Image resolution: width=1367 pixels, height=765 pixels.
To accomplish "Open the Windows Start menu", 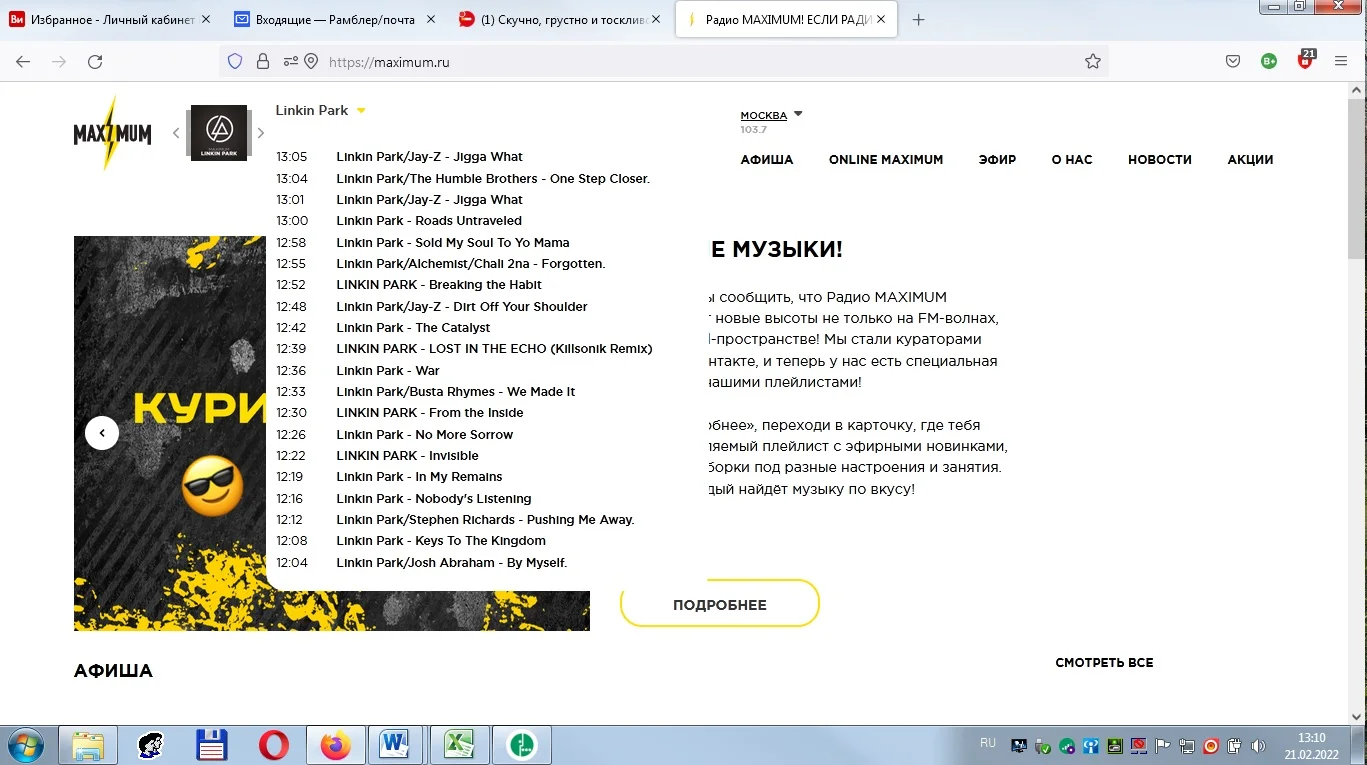I will click(25, 746).
